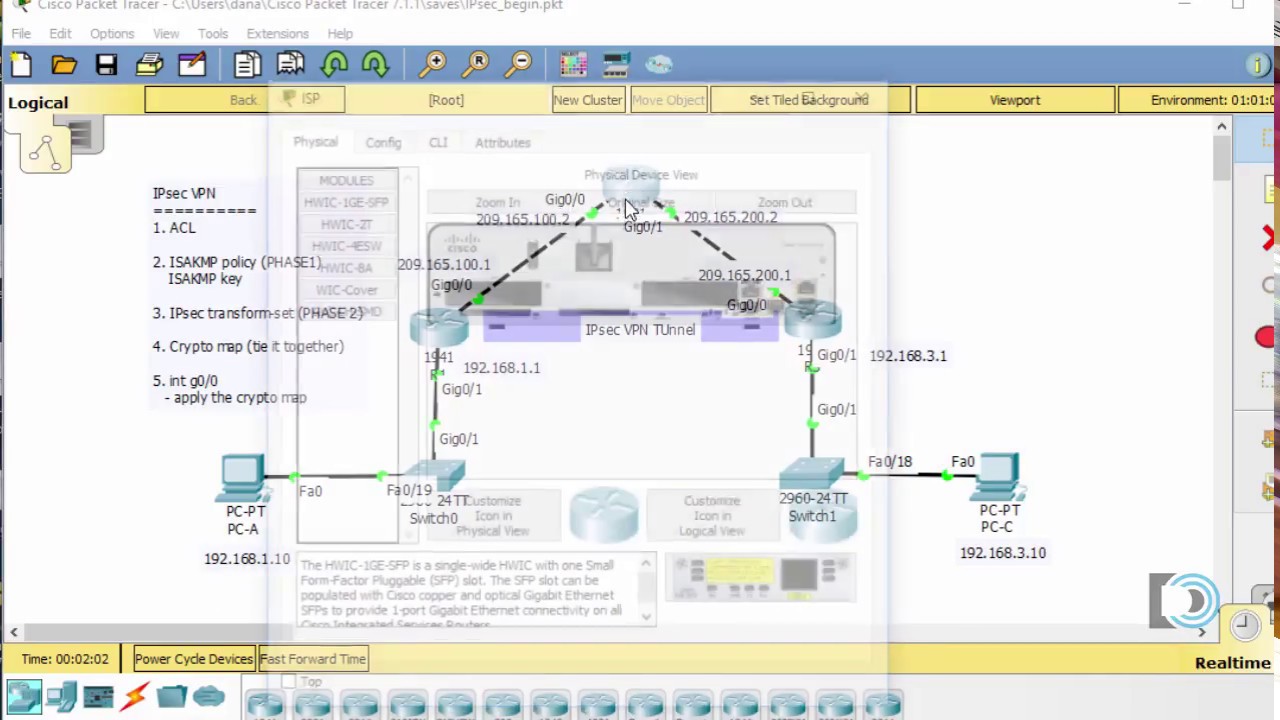Image resolution: width=1280 pixels, height=720 pixels.
Task: Select the 'IPsec VPN TUnnel' label
Action: click(x=640, y=329)
